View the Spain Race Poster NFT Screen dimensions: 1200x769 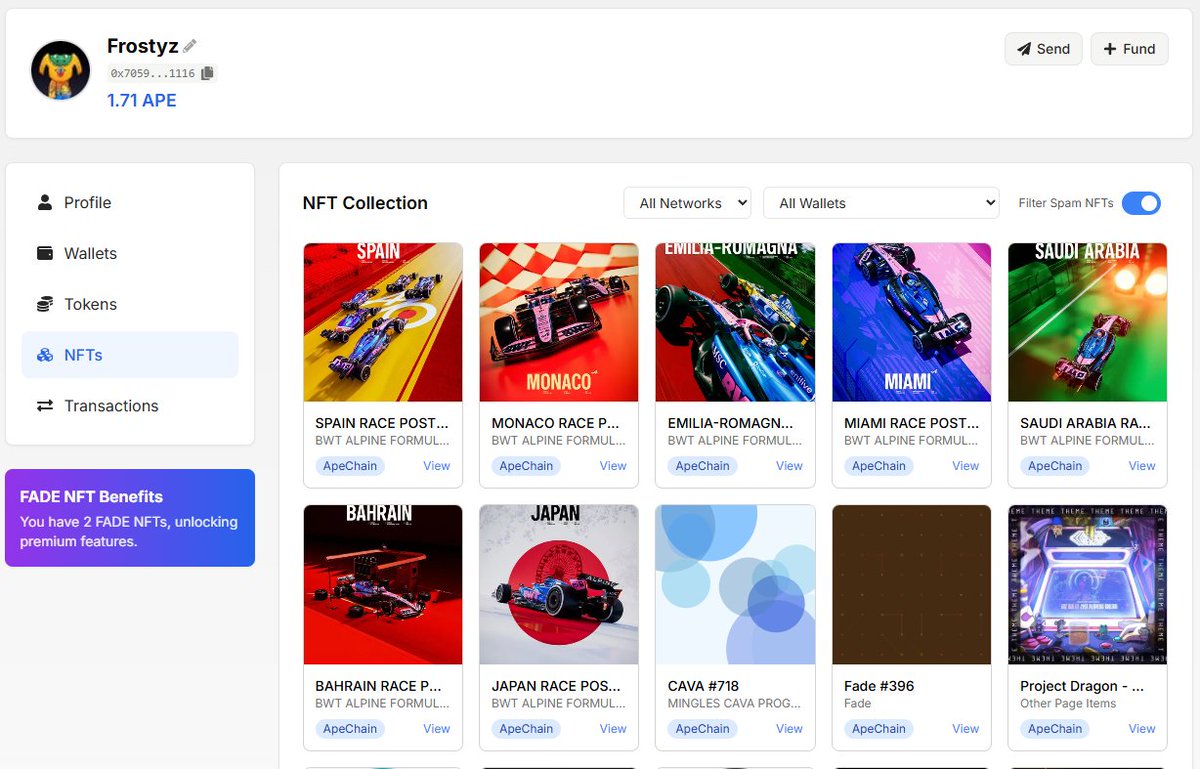(436, 466)
